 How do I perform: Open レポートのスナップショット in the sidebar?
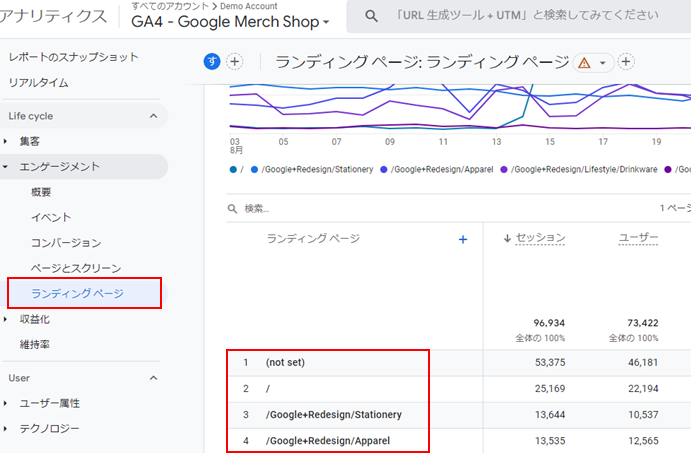pos(74,57)
